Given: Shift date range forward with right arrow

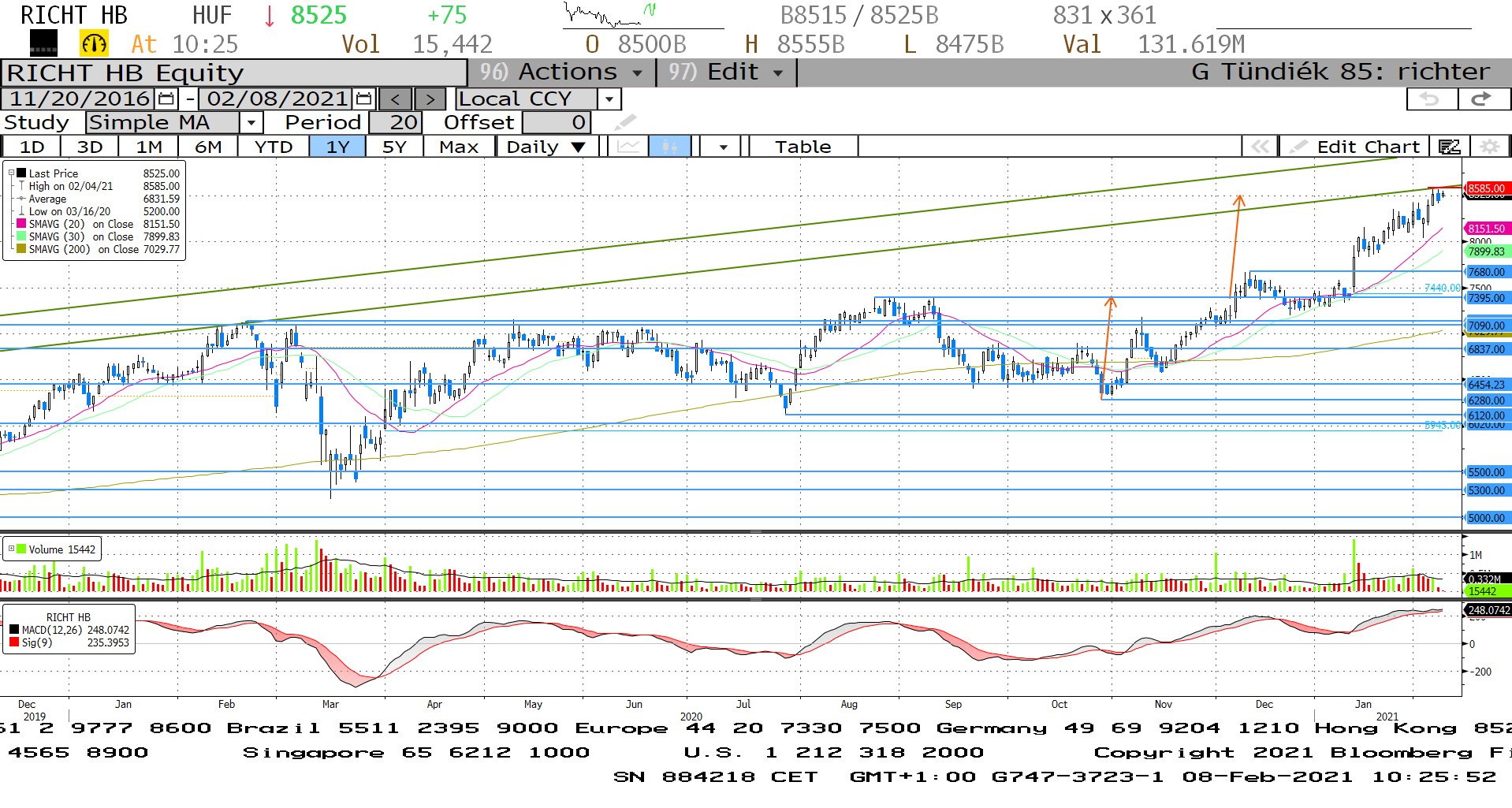Looking at the screenshot, I should point(430,99).
